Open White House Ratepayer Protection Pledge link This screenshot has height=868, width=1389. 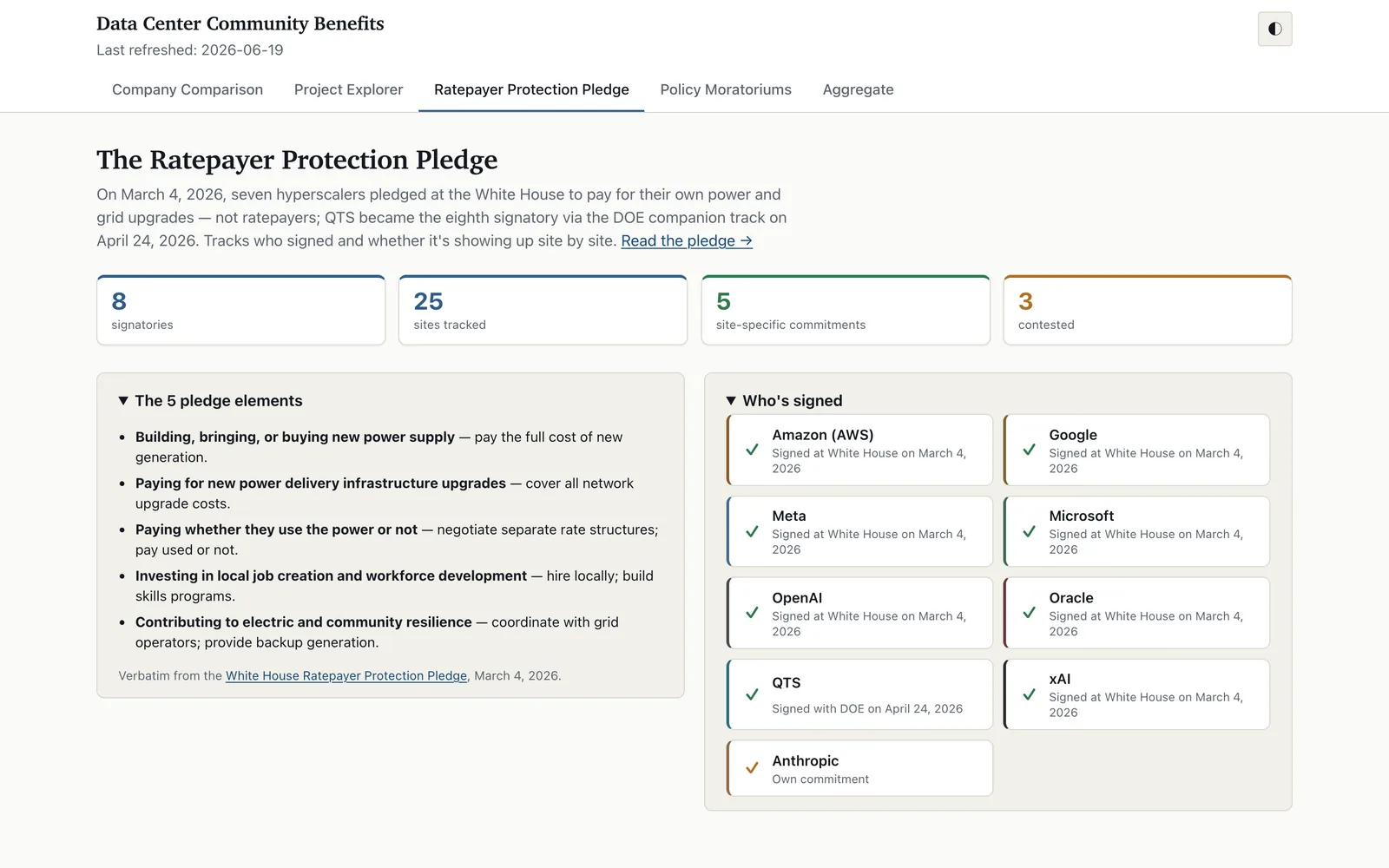346,675
